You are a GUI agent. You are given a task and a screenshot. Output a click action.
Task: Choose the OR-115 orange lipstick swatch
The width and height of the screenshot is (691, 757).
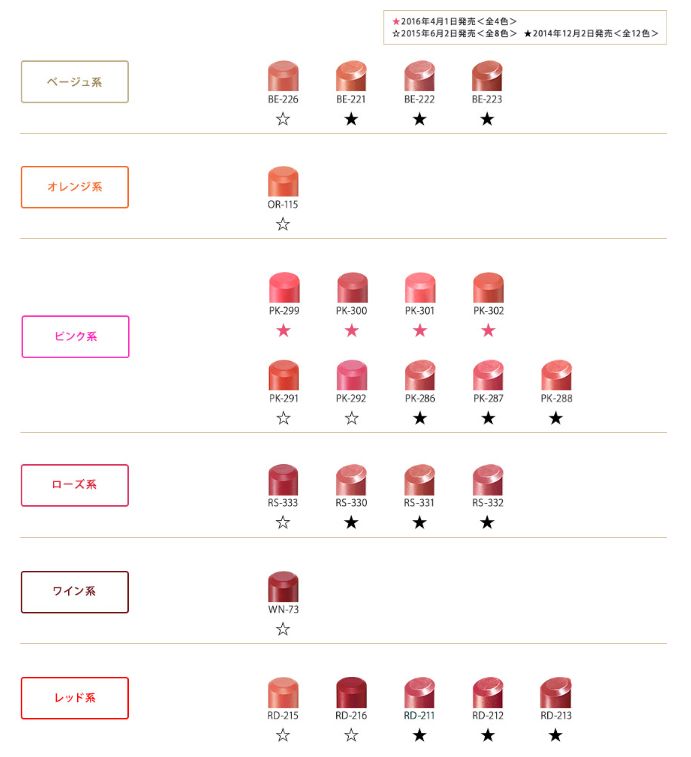click(283, 181)
